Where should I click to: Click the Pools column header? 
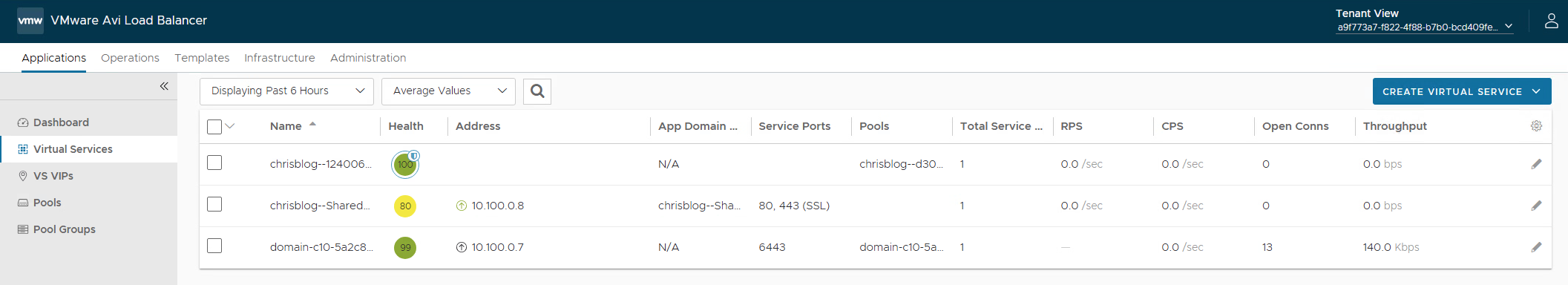(x=874, y=126)
